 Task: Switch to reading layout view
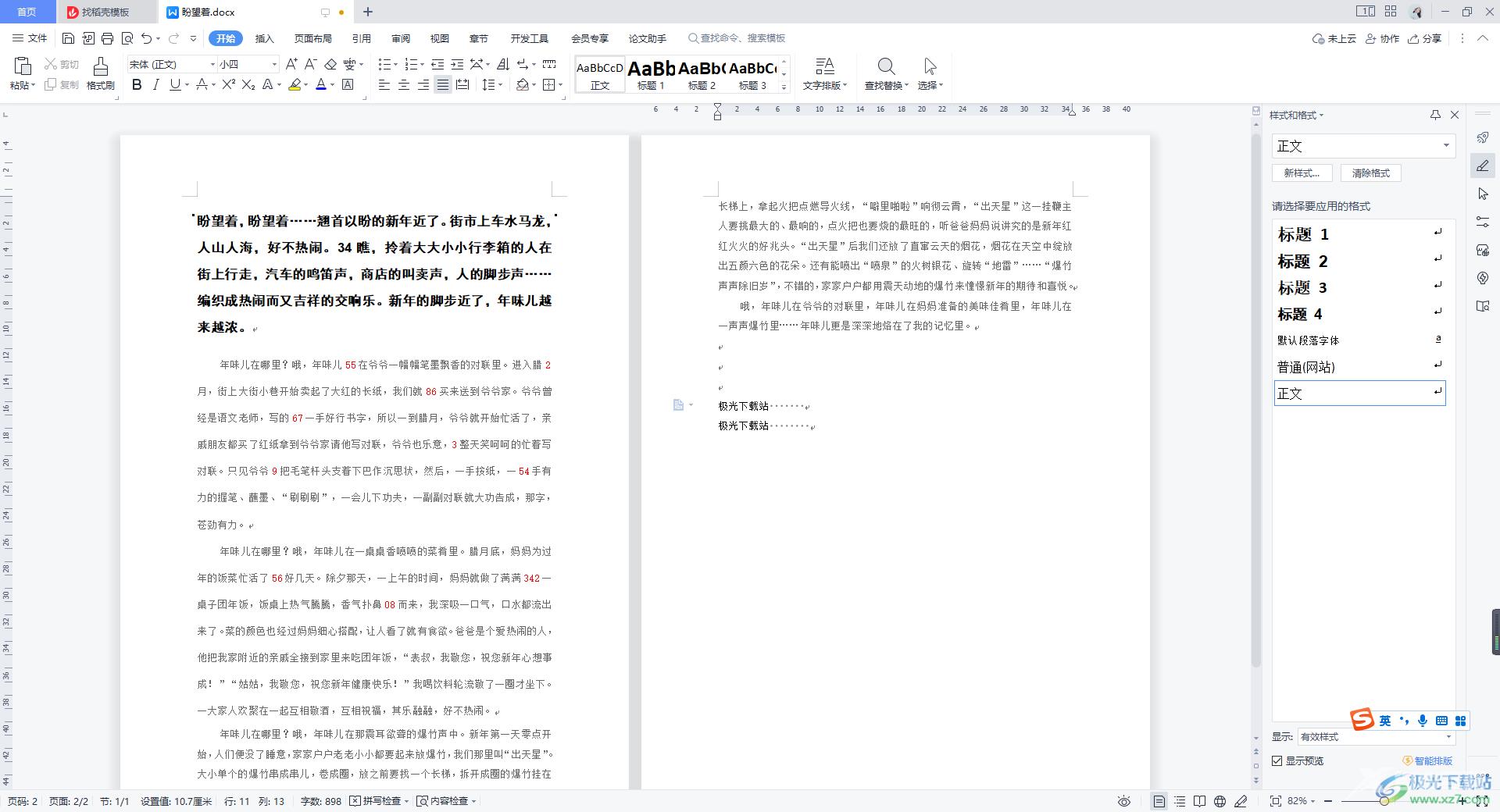pos(1200,801)
